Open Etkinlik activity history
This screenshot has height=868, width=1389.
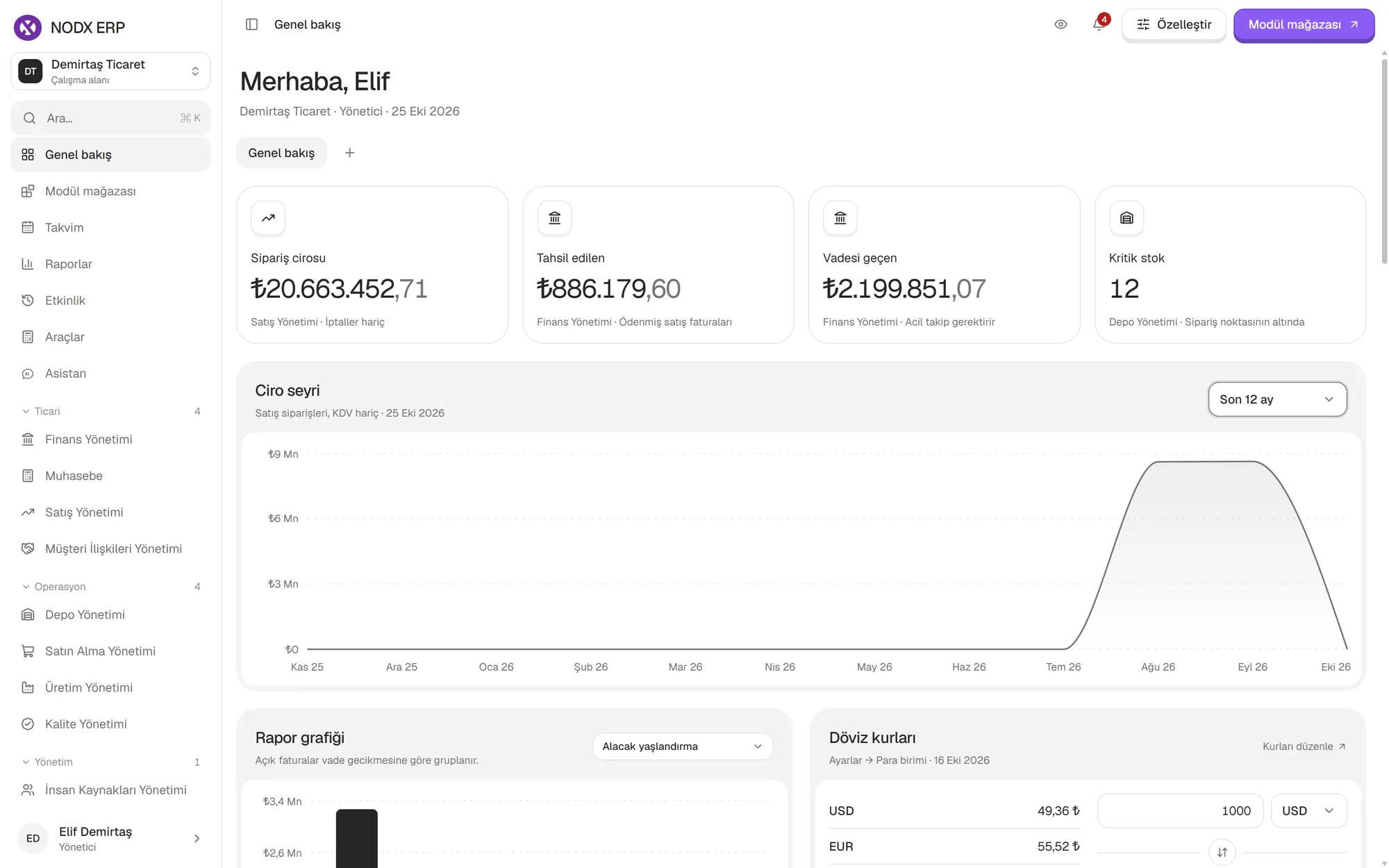110,301
